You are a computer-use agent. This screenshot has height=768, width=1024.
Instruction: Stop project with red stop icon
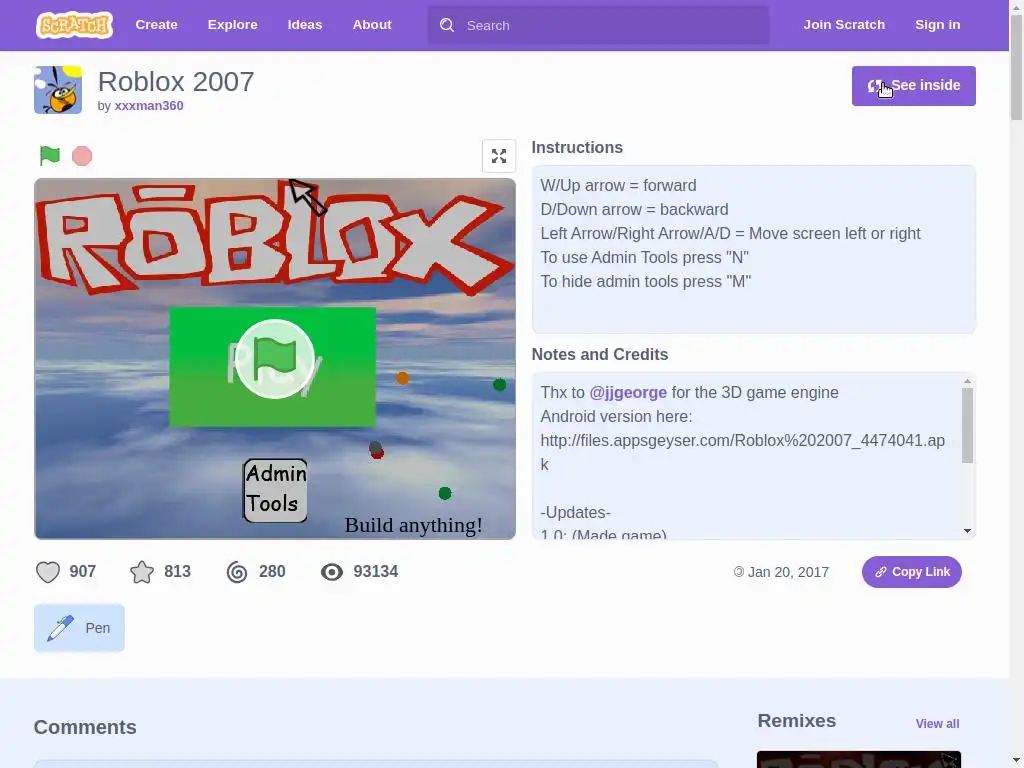(x=82, y=156)
